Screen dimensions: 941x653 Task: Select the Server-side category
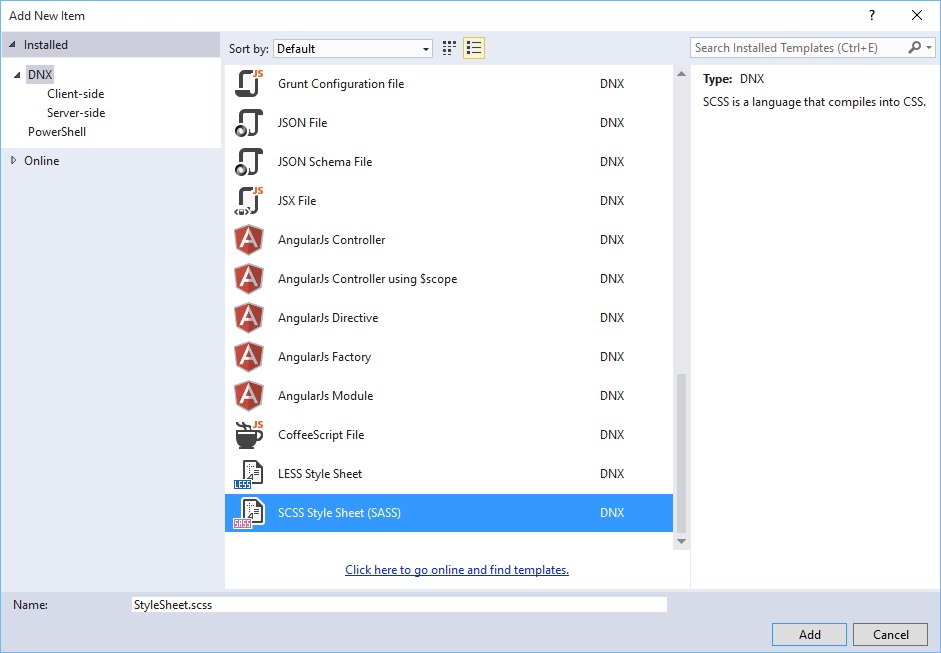click(76, 113)
